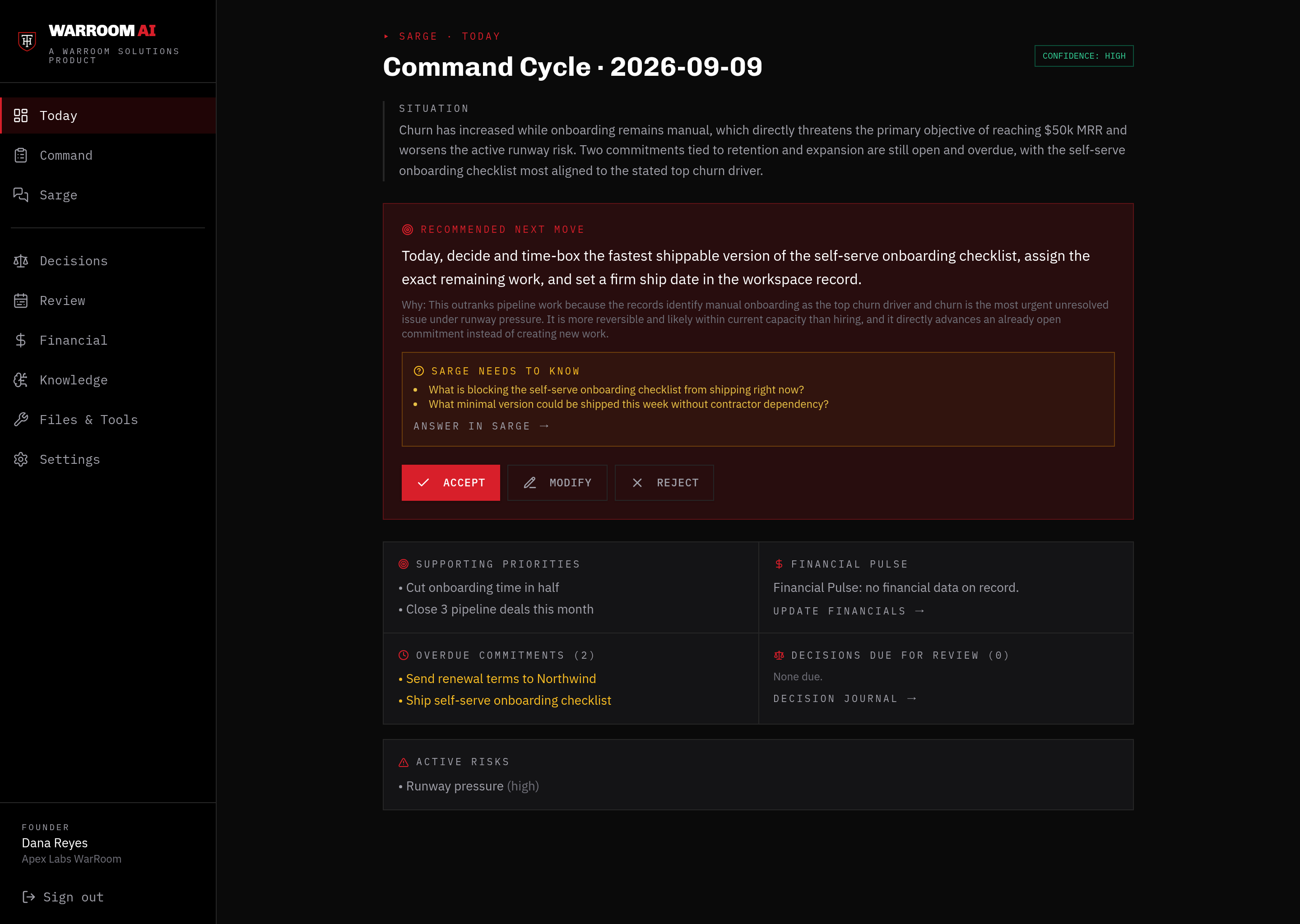Image resolution: width=1300 pixels, height=924 pixels.
Task: Click the Confidence: High badge
Action: (x=1084, y=56)
